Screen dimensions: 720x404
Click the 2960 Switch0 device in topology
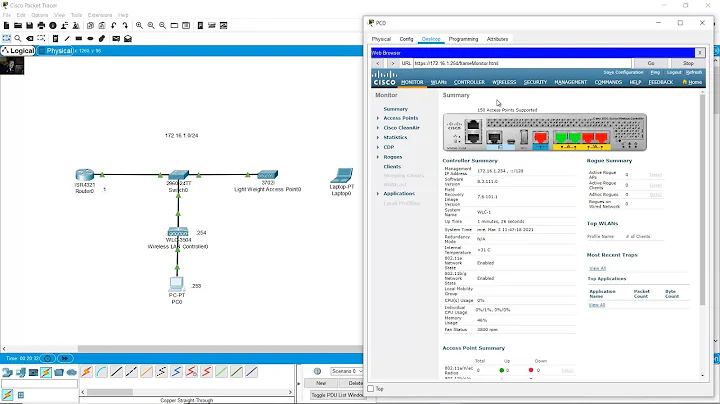(x=178, y=174)
